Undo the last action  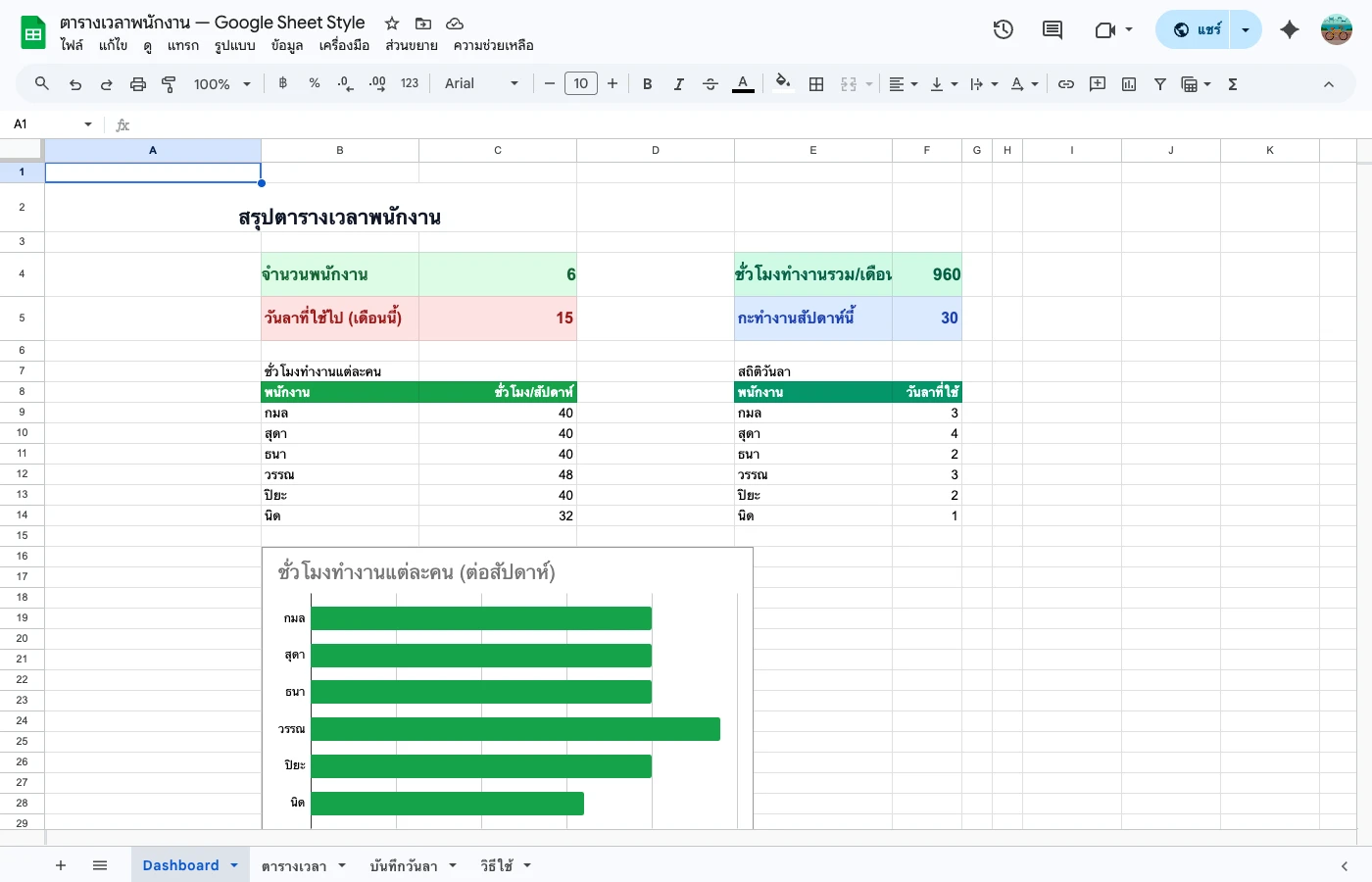point(75,83)
